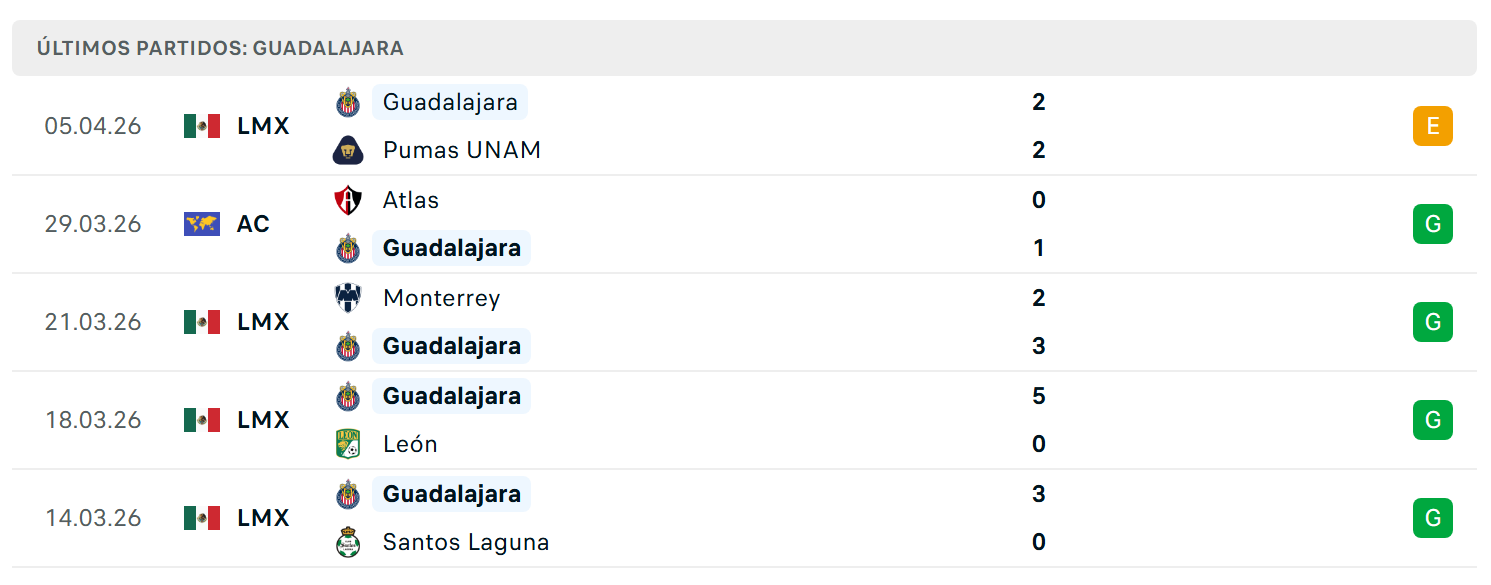The width and height of the screenshot is (1491, 585).
Task: Click the orange E draw result badge
Action: point(1432,126)
